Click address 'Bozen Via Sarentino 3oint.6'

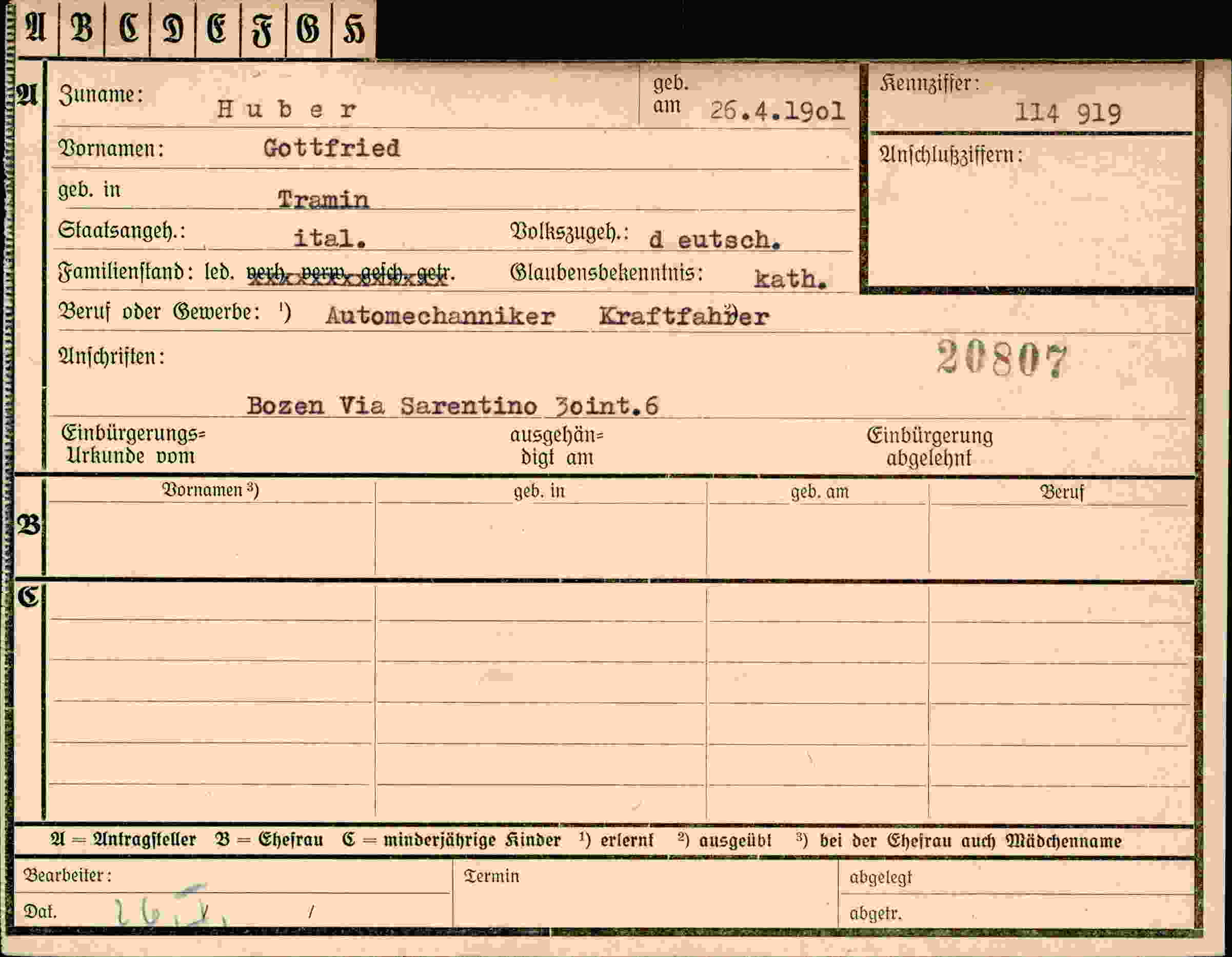coord(452,406)
